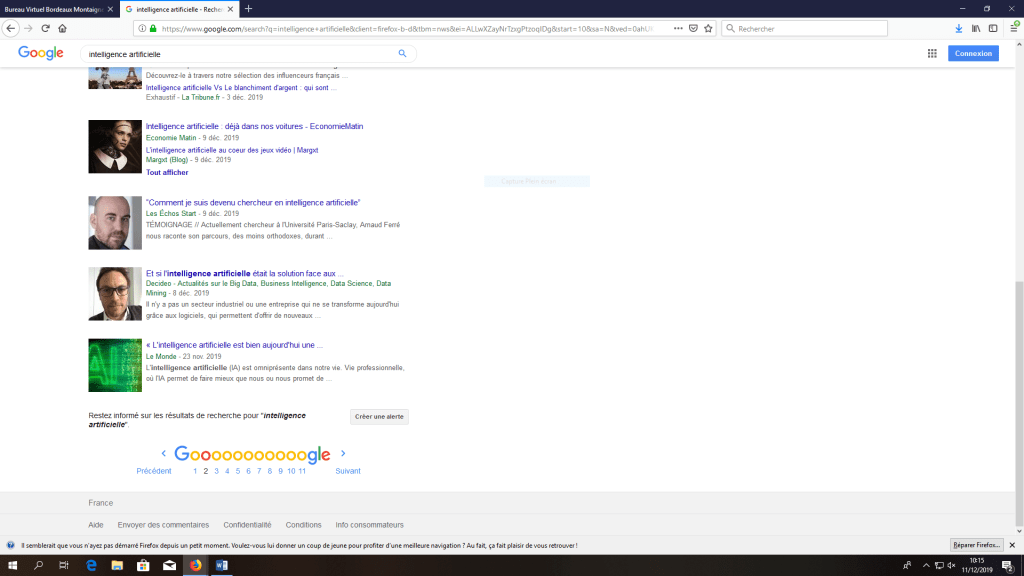The width and height of the screenshot is (1024, 576).
Task: Open the Les Échos Start article thumbnail
Action: click(115, 222)
